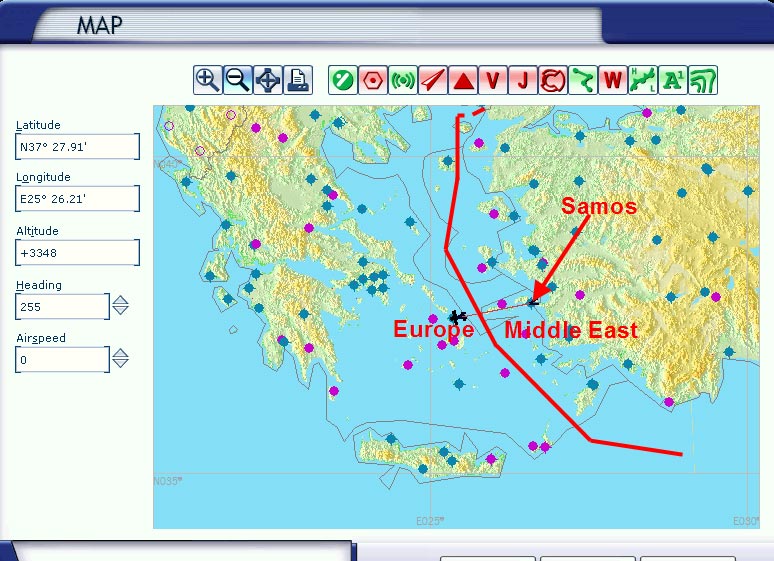Image resolution: width=774 pixels, height=561 pixels.
Task: Click the Latitude input field
Action: click(x=77, y=147)
